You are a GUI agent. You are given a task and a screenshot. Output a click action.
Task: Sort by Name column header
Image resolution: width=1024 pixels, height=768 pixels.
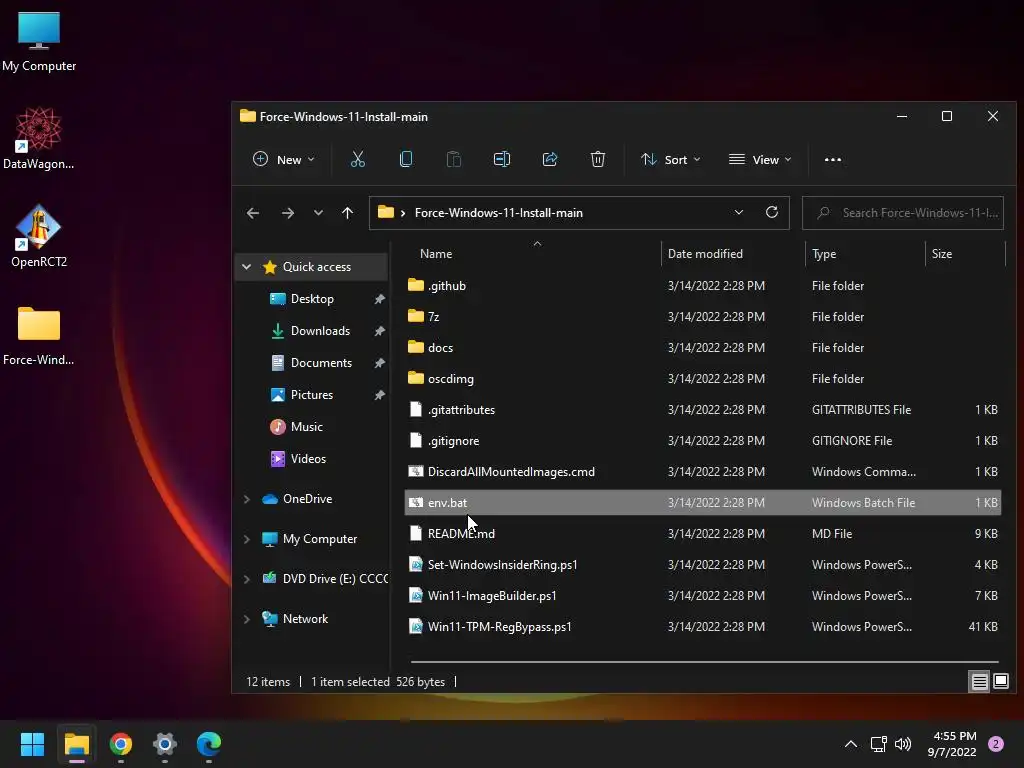436,253
